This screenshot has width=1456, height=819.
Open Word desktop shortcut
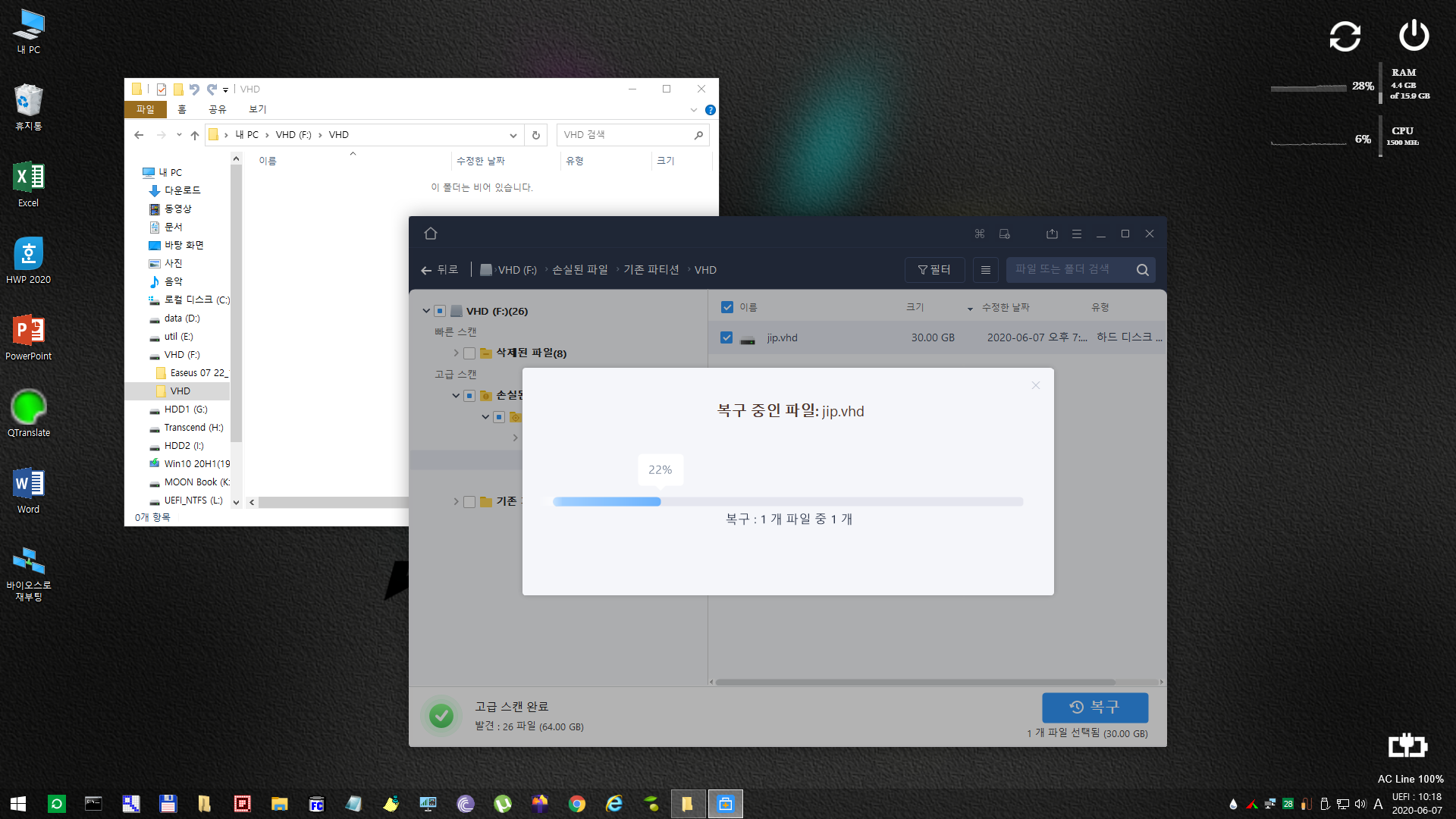(x=28, y=491)
